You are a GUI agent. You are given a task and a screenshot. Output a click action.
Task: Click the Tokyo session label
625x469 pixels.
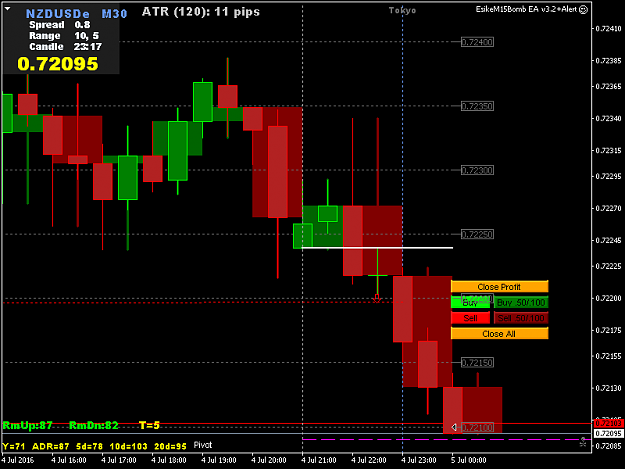click(402, 10)
